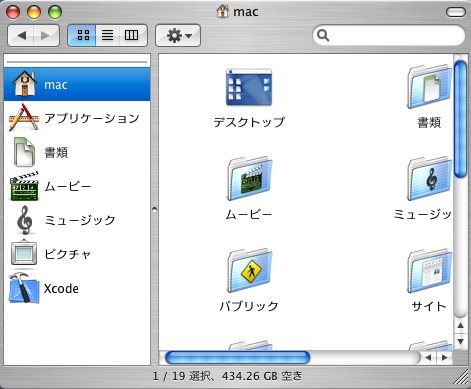Close the window with the red button
Screen dimensions: 471x389
click(x=13, y=12)
